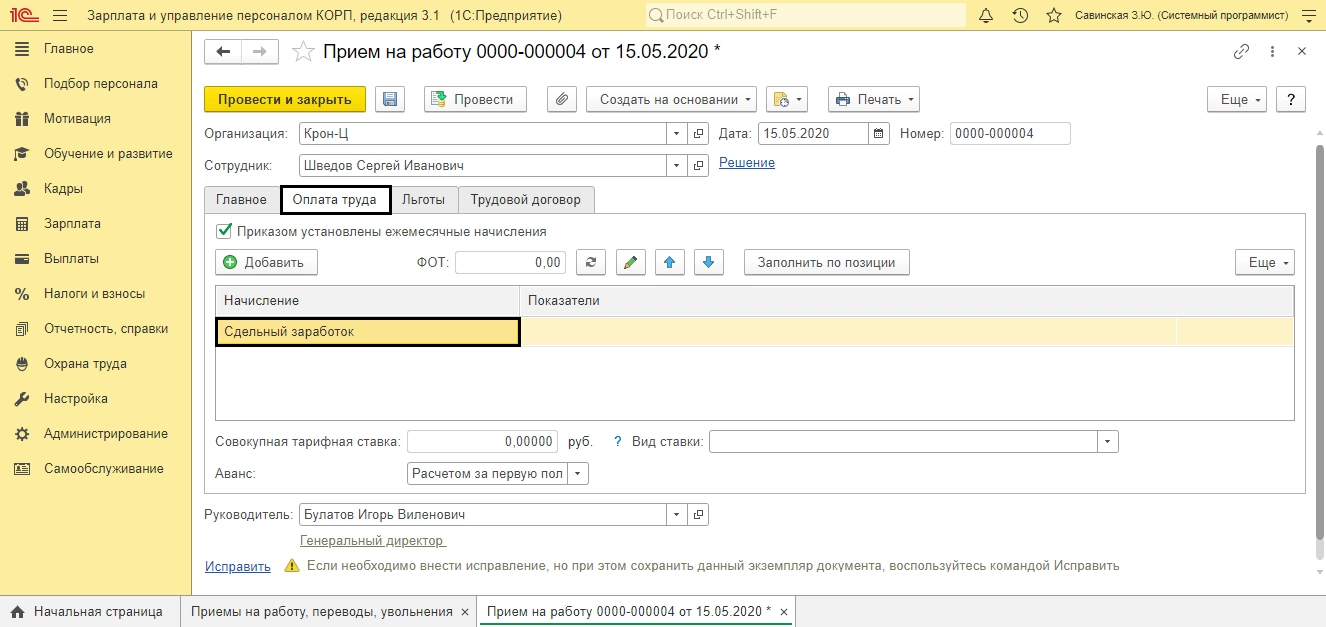The width and height of the screenshot is (1326, 627).
Task: Click Провести и закрыть button
Action: [285, 99]
